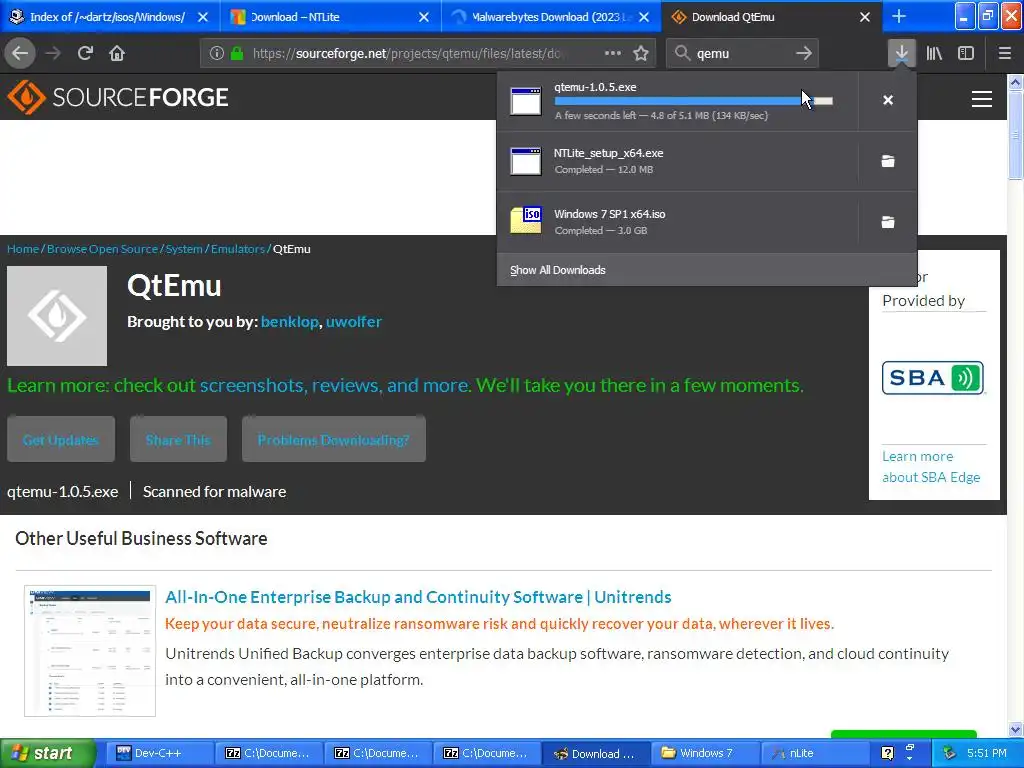Screen dimensions: 1024x768
Task: Click the Get Updates button
Action: click(61, 439)
